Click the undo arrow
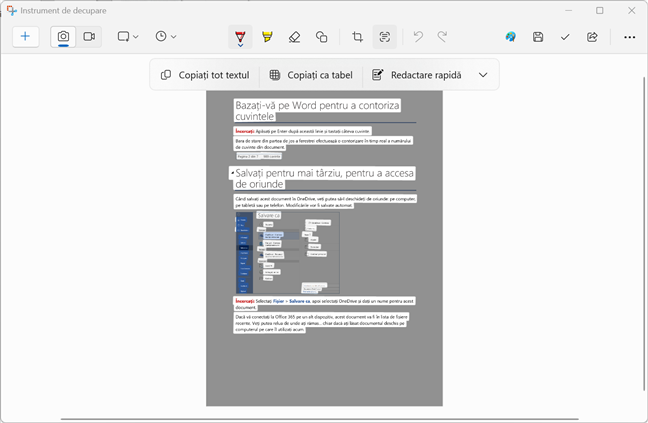648x423 pixels. [418, 37]
